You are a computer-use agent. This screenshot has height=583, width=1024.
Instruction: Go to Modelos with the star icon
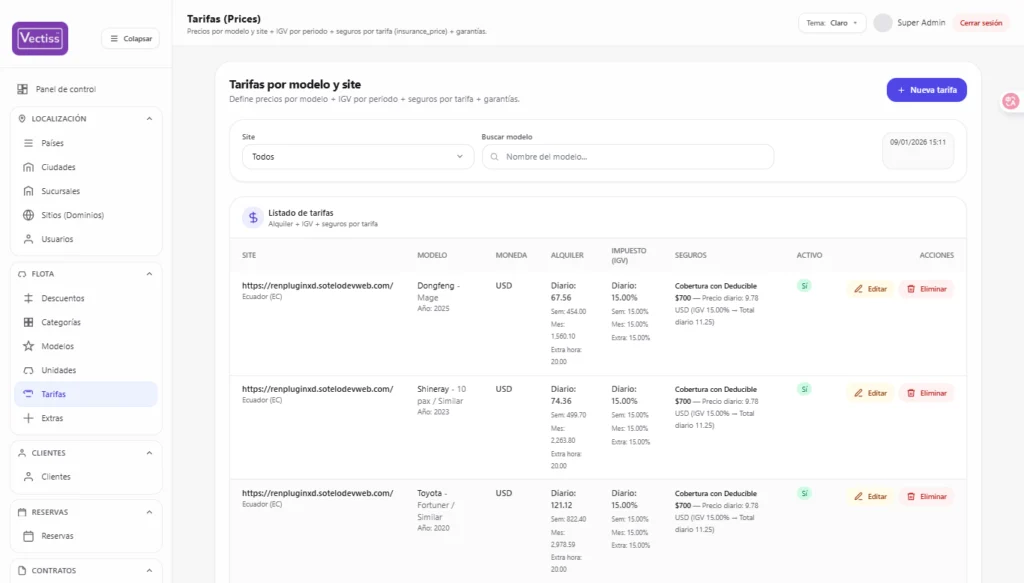(57, 346)
